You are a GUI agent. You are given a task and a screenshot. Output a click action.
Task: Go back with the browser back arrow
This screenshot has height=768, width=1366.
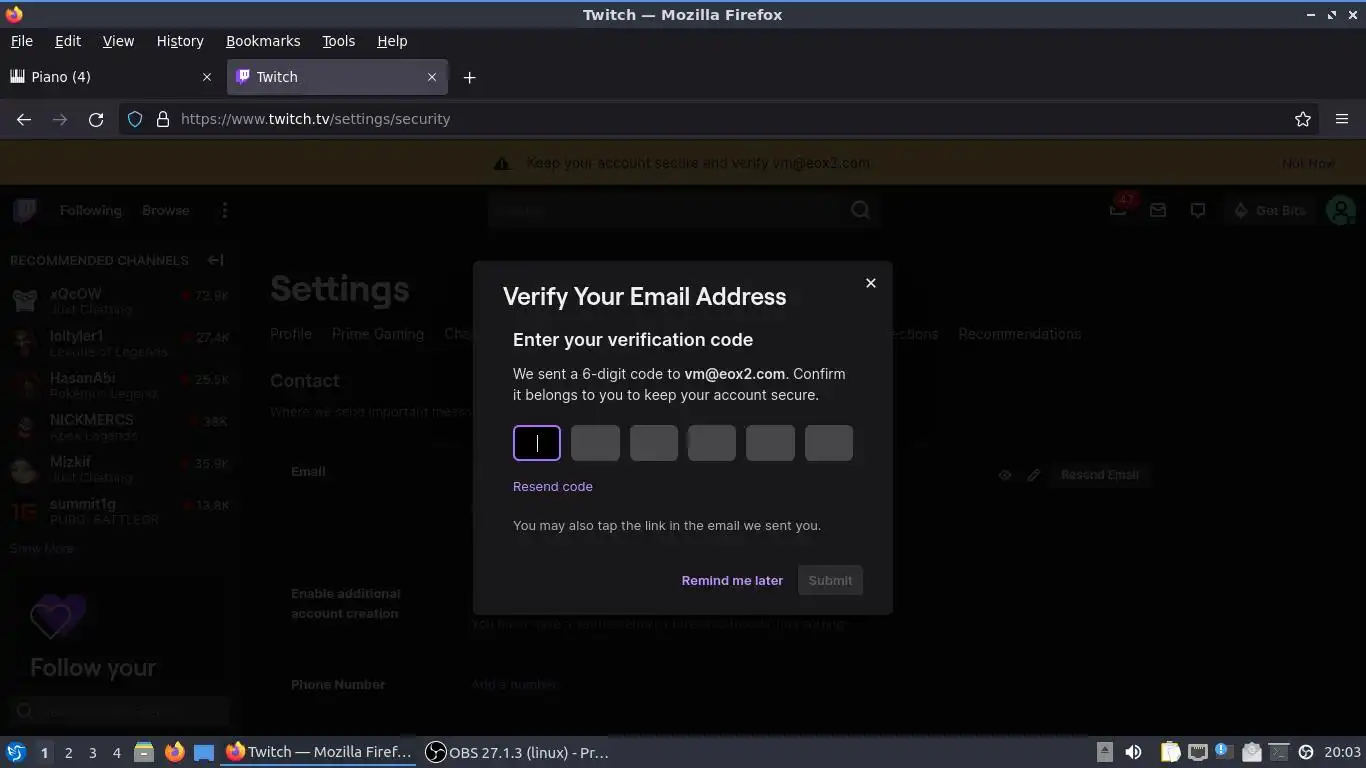(x=24, y=119)
